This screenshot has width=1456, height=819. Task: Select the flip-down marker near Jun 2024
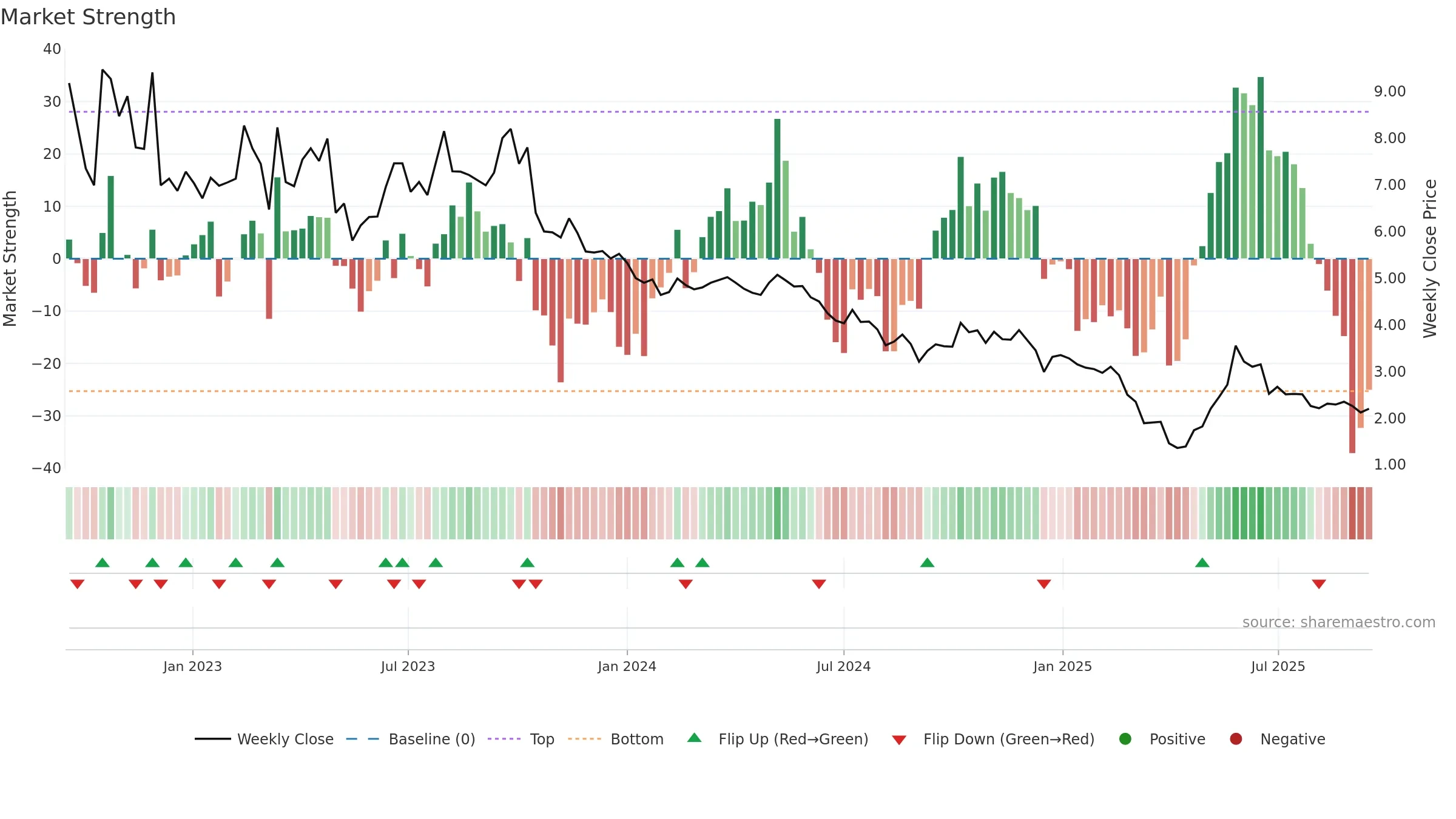coord(818,584)
